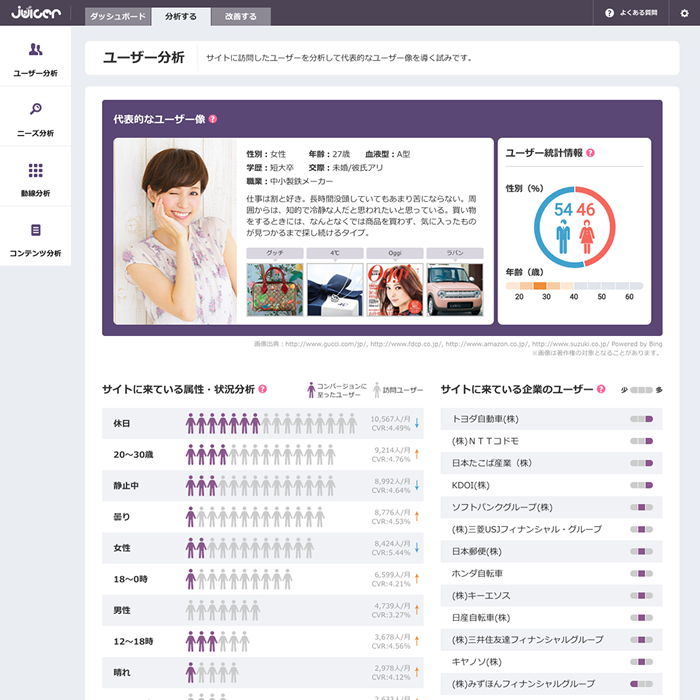This screenshot has height=700, width=700.
Task: Select (株)三井住友達フィナンシャルグループ row
Action: [551, 640]
